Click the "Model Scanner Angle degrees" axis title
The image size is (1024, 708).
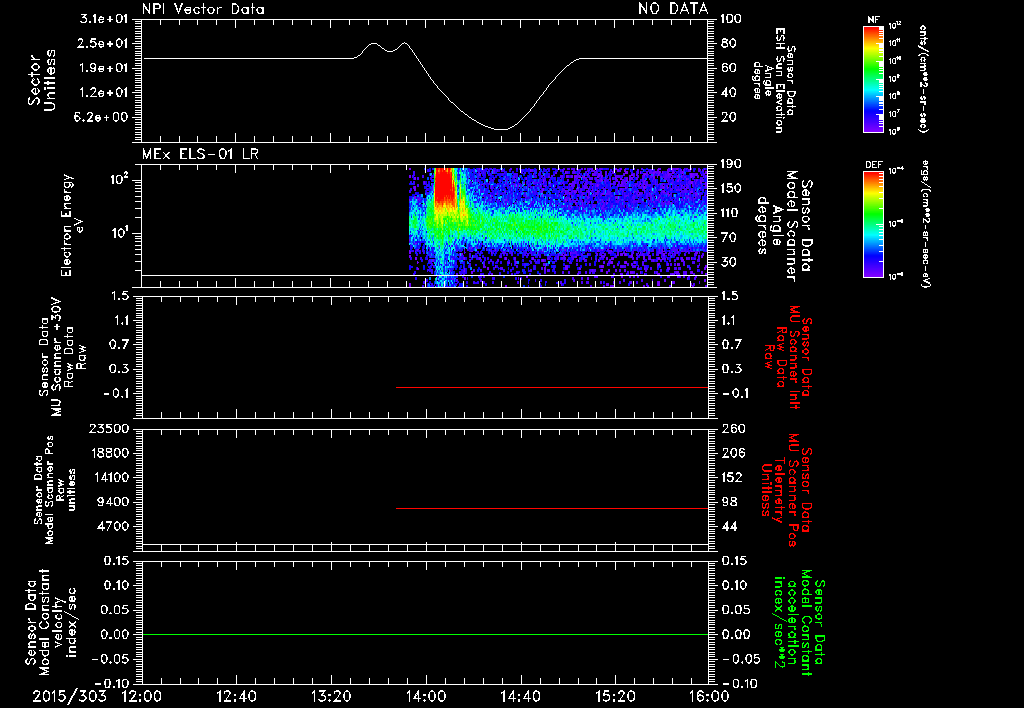784,226
